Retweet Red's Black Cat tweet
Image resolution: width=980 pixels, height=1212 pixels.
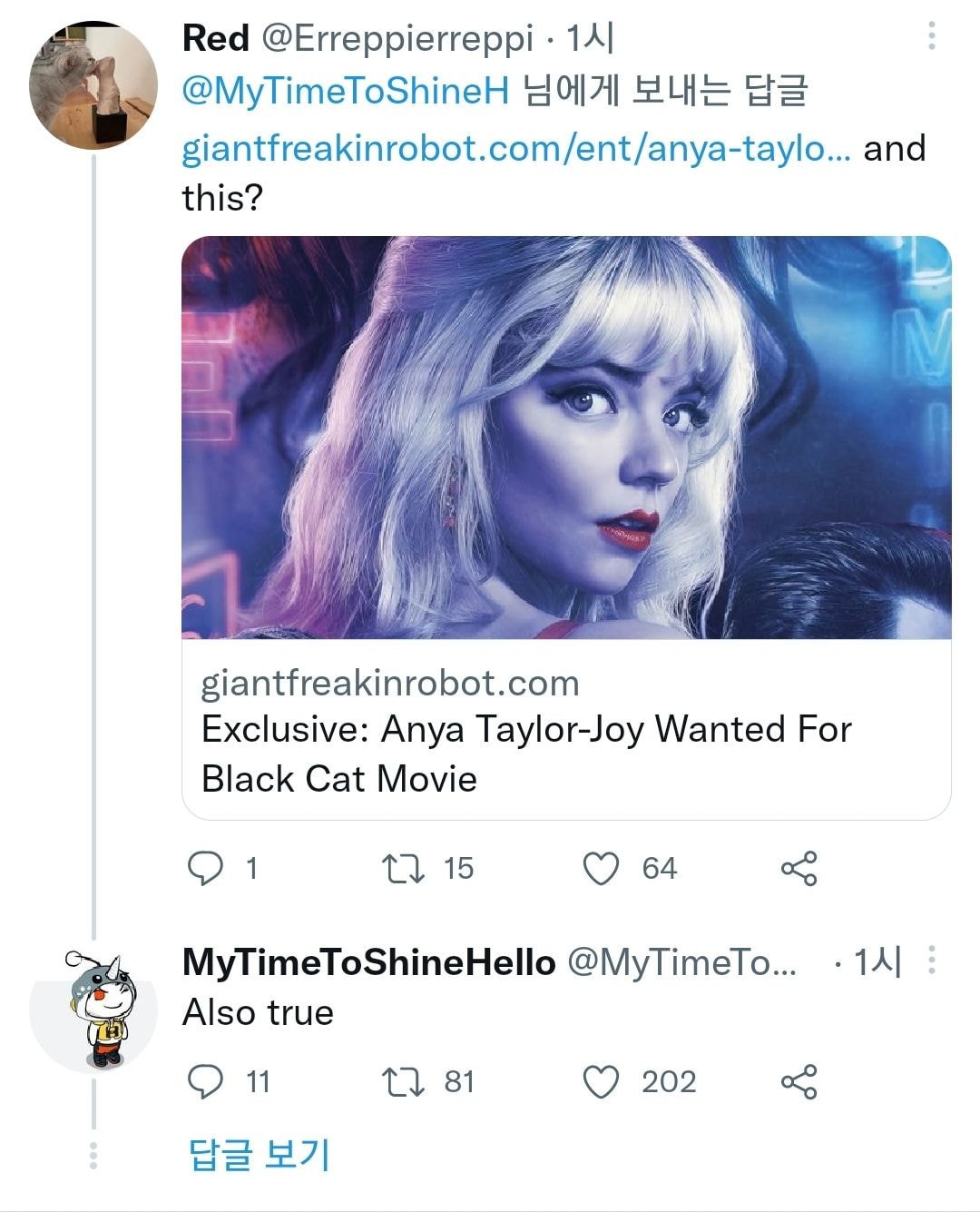pos(403,868)
